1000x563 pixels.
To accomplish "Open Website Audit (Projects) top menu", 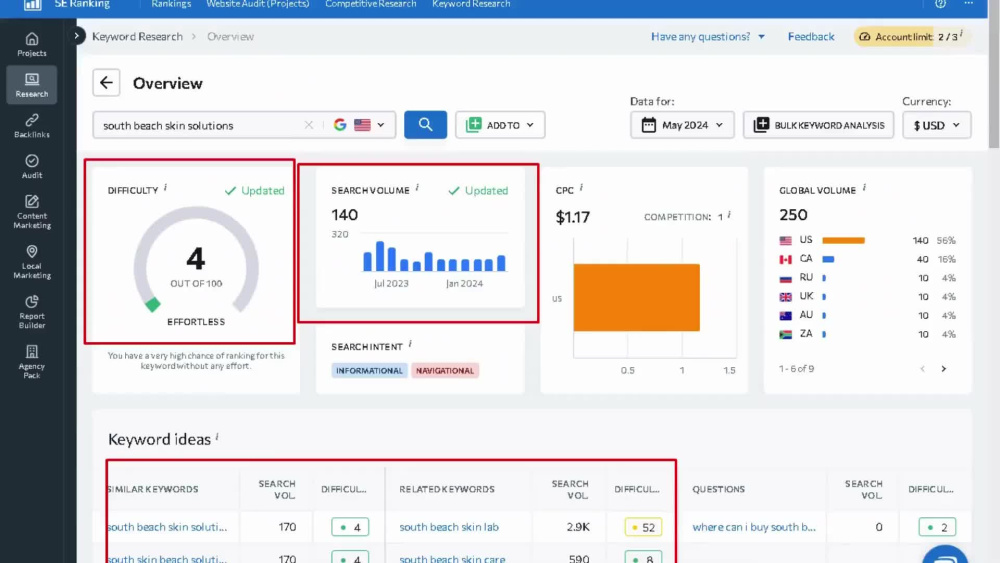I will tap(258, 4).
